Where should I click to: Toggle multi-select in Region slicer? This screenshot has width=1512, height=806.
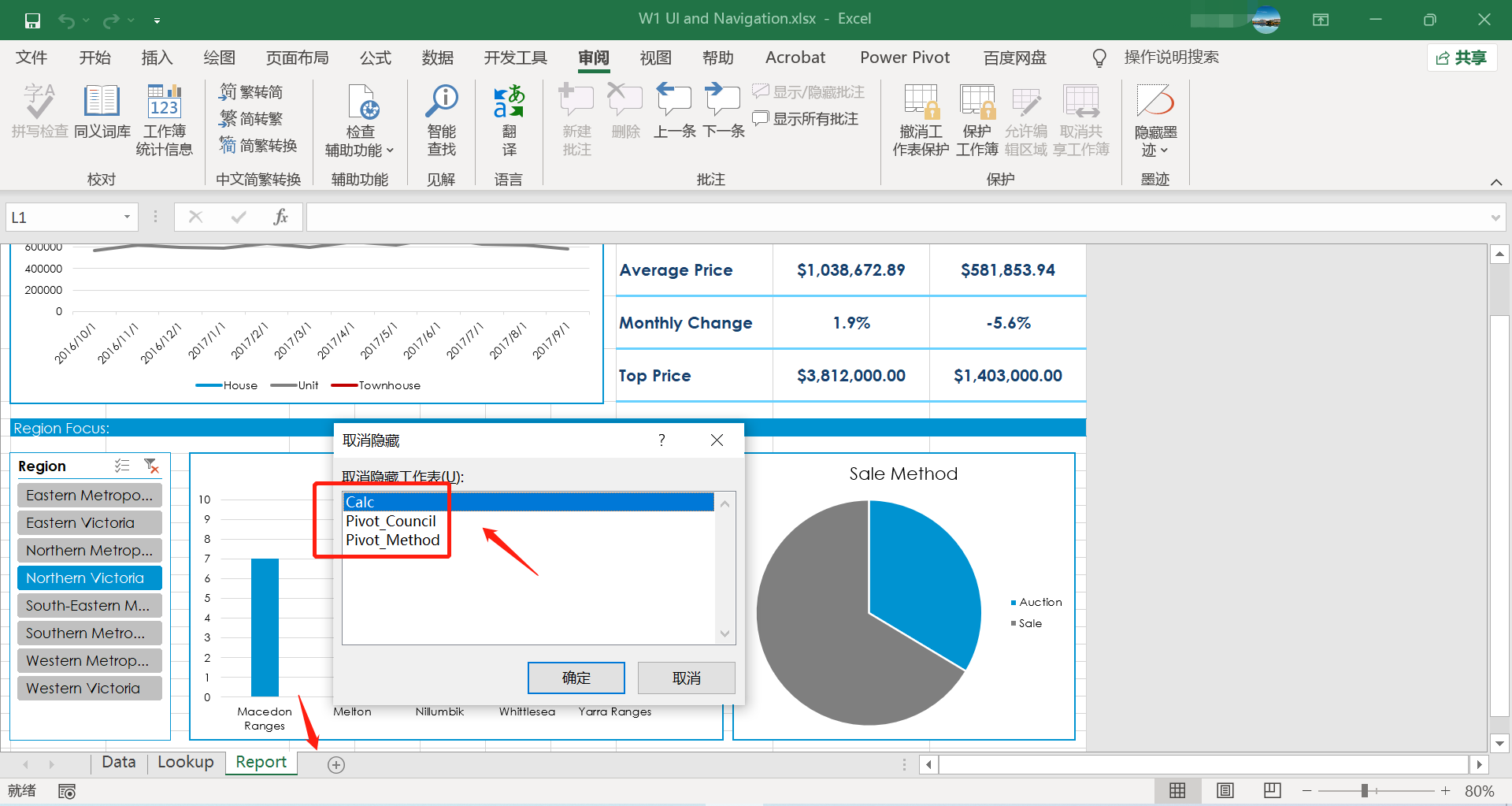click(122, 466)
